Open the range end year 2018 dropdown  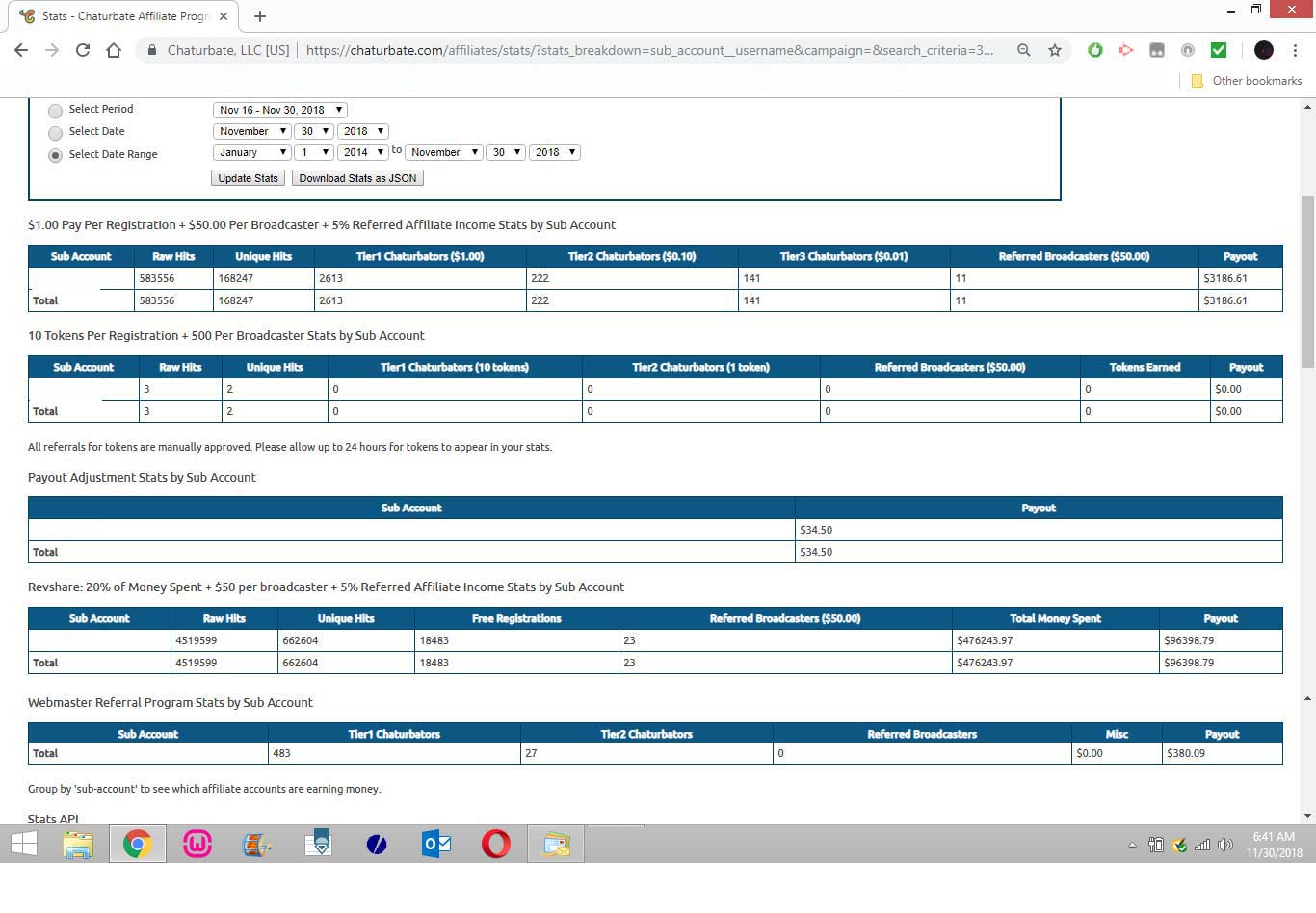coord(554,152)
